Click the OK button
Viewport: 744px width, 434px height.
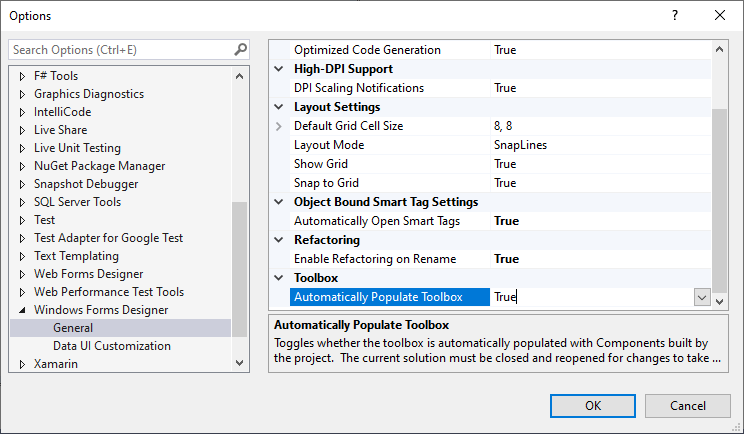click(593, 406)
